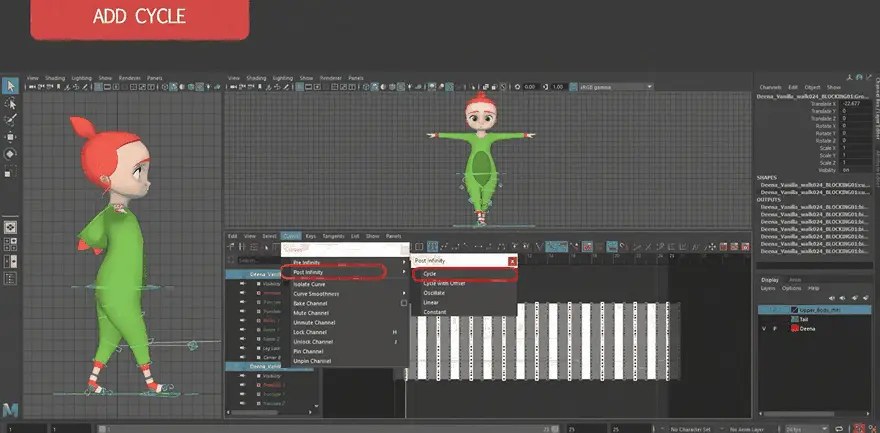Viewport: 880px width, 433px height.
Task: Select the arrow Select tool
Action: (x=10, y=87)
